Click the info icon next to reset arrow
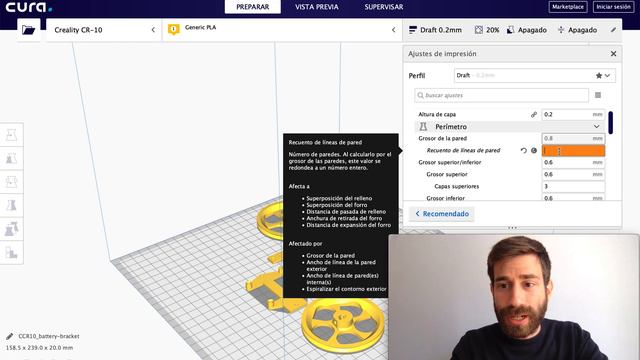Screen dimensions: 640x360 coord(533,151)
